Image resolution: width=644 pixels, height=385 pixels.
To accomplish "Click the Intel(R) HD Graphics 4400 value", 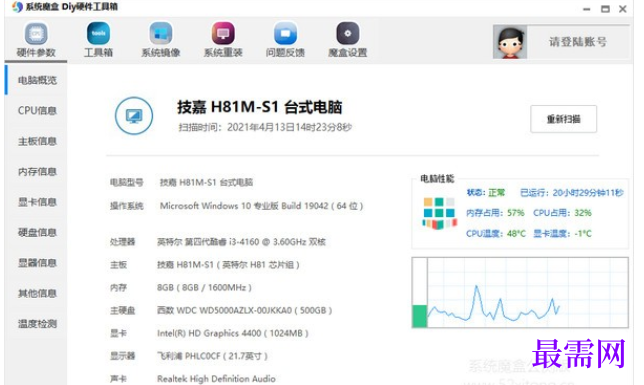I will click(x=232, y=333).
